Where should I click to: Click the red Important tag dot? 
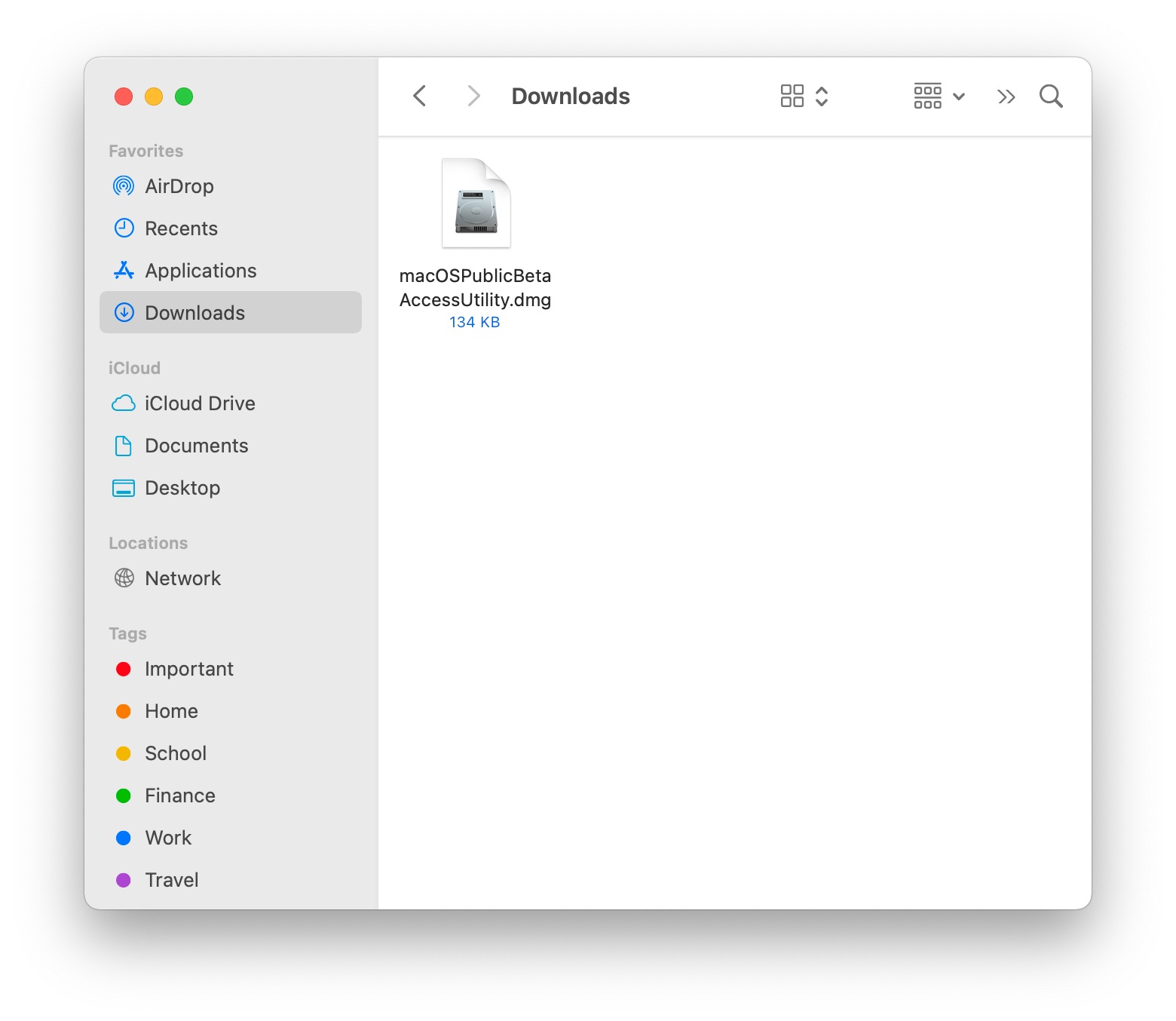tap(124, 669)
